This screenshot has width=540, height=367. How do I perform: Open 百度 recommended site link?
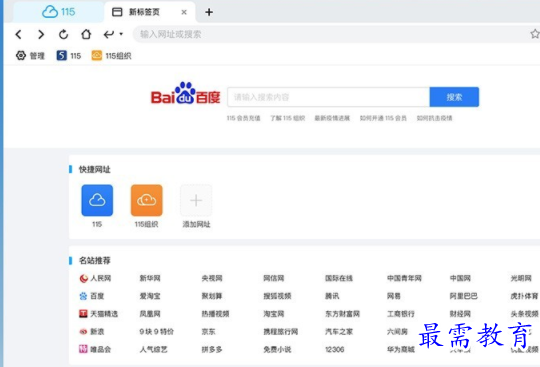pos(92,296)
